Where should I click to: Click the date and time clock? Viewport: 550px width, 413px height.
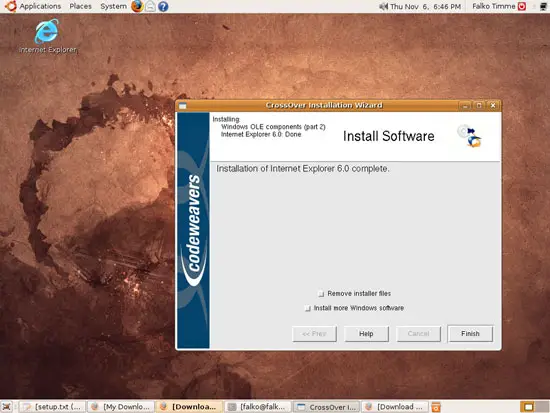[425, 6]
